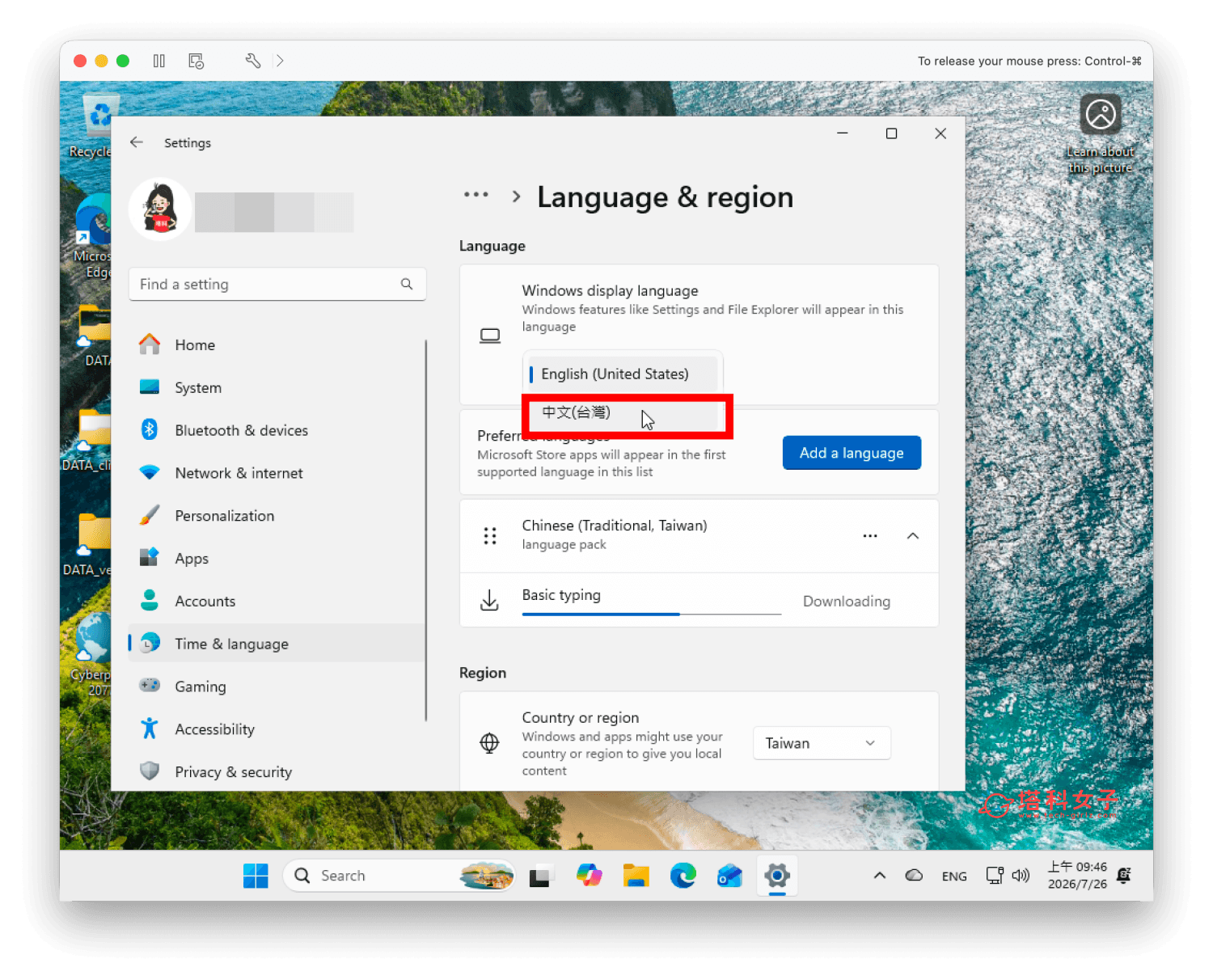Click display language laptop icon
This screenshot has width=1213, height=980.
coord(490,336)
